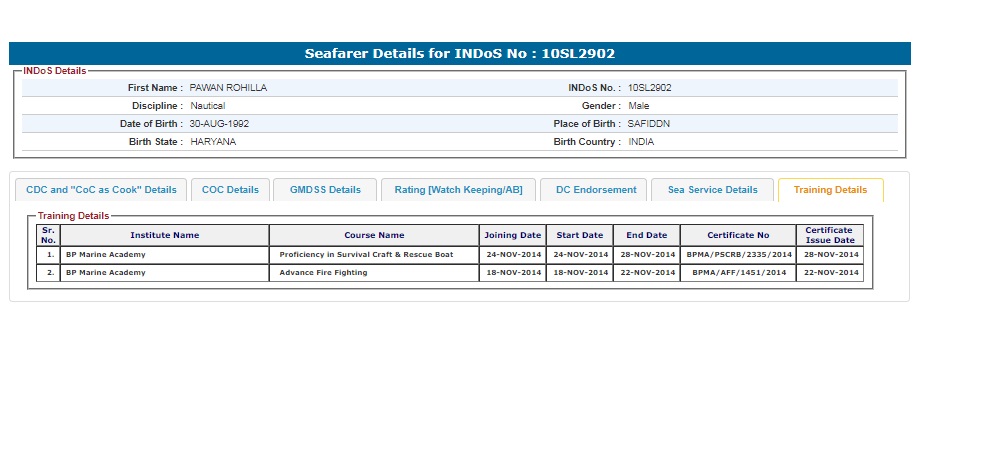Click the Start Date 24-NOV-2014 cell
Image resolution: width=1005 pixels, height=460 pixels.
tap(580, 255)
